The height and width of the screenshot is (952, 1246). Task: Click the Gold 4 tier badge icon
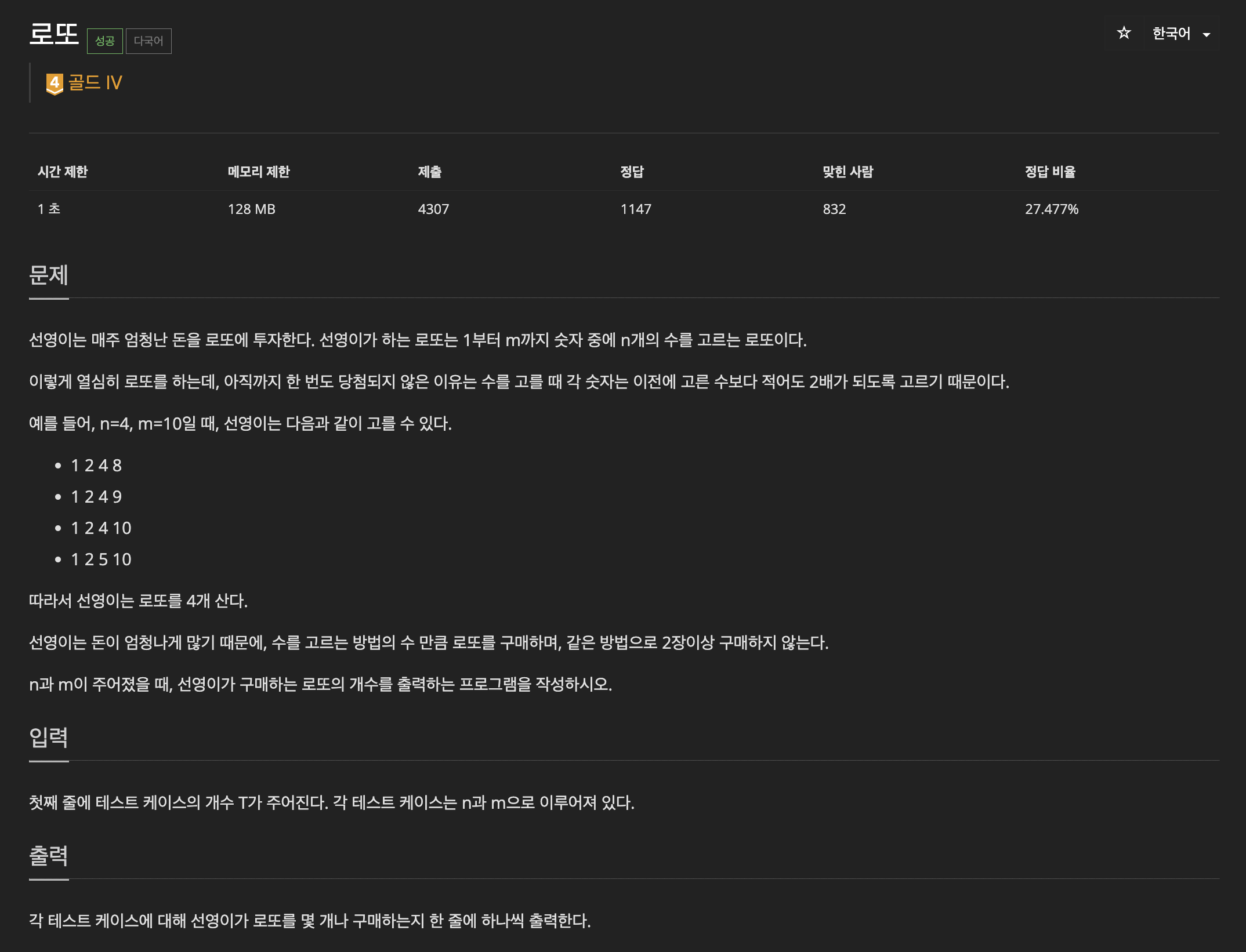coord(54,83)
